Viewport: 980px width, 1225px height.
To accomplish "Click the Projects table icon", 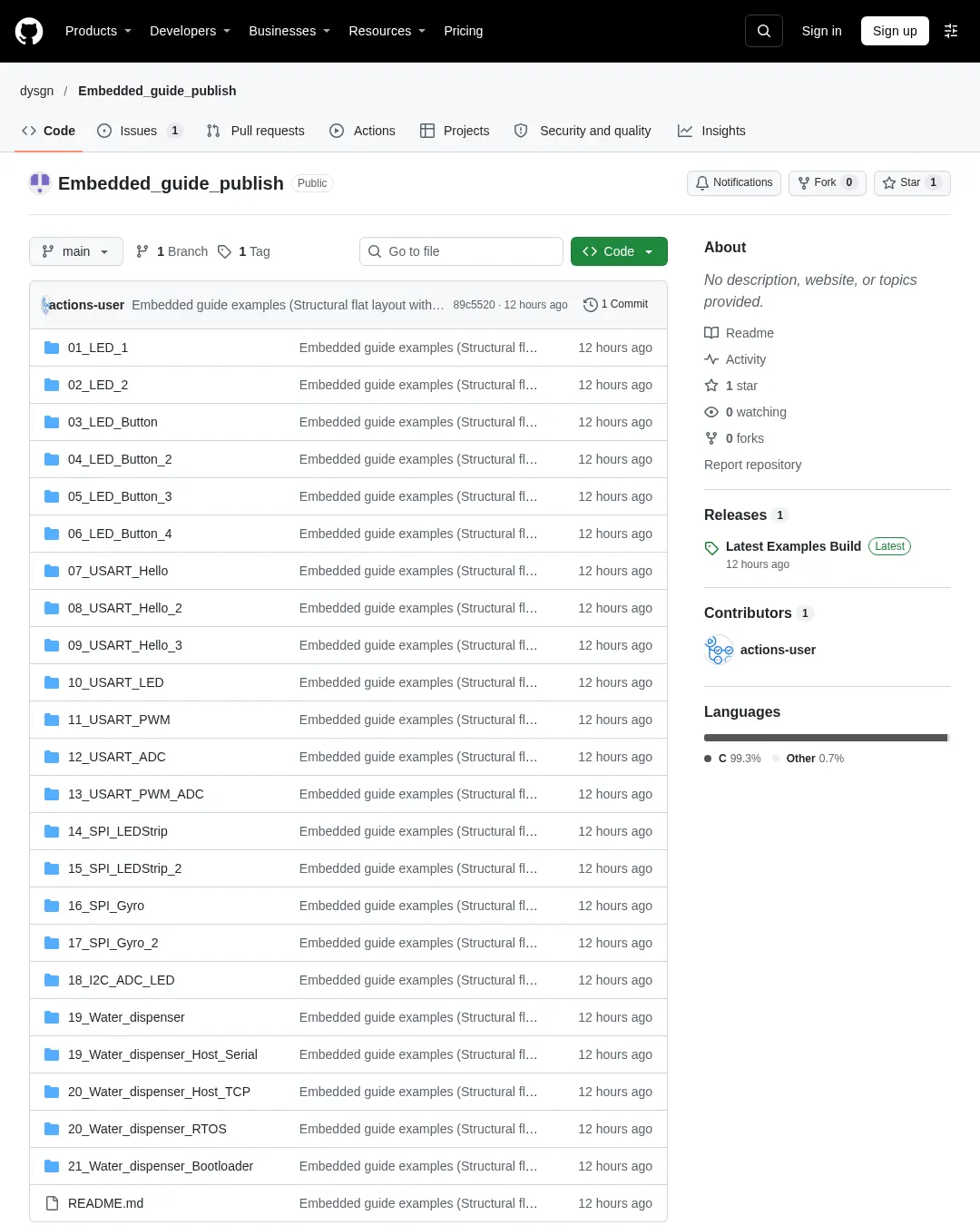I will [x=427, y=131].
